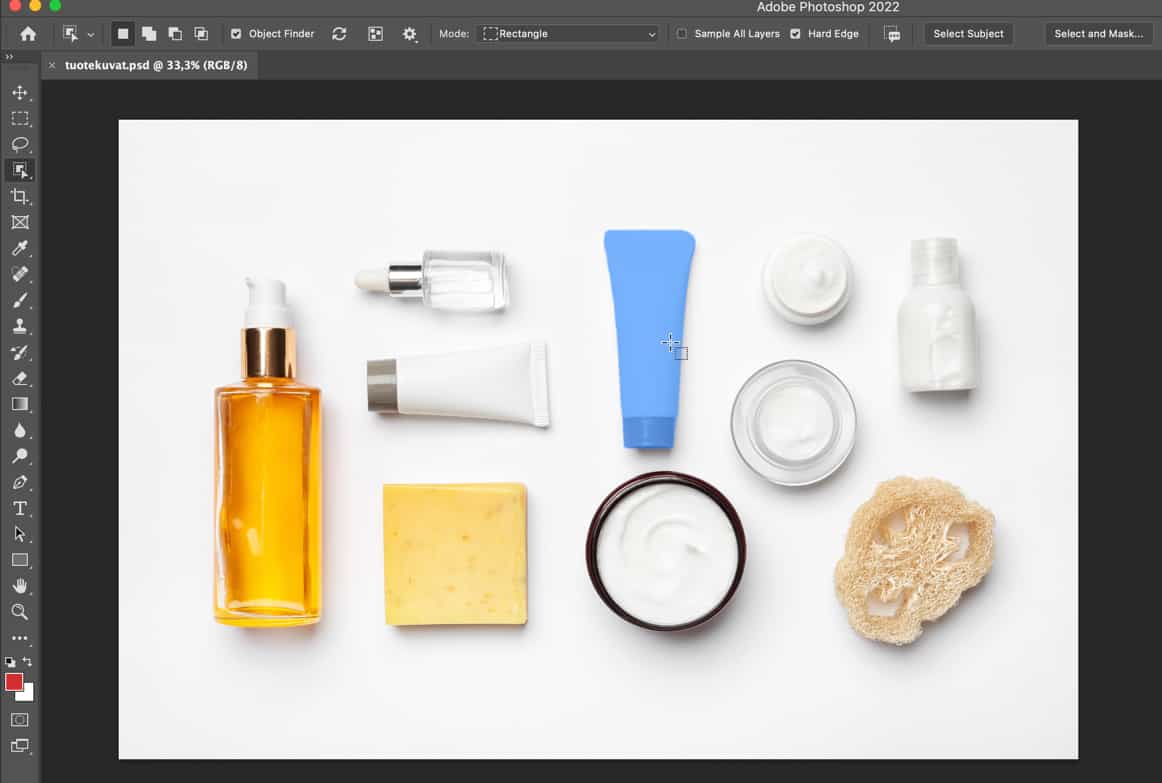
Task: Click the orange pump bottle
Action: 268,452
